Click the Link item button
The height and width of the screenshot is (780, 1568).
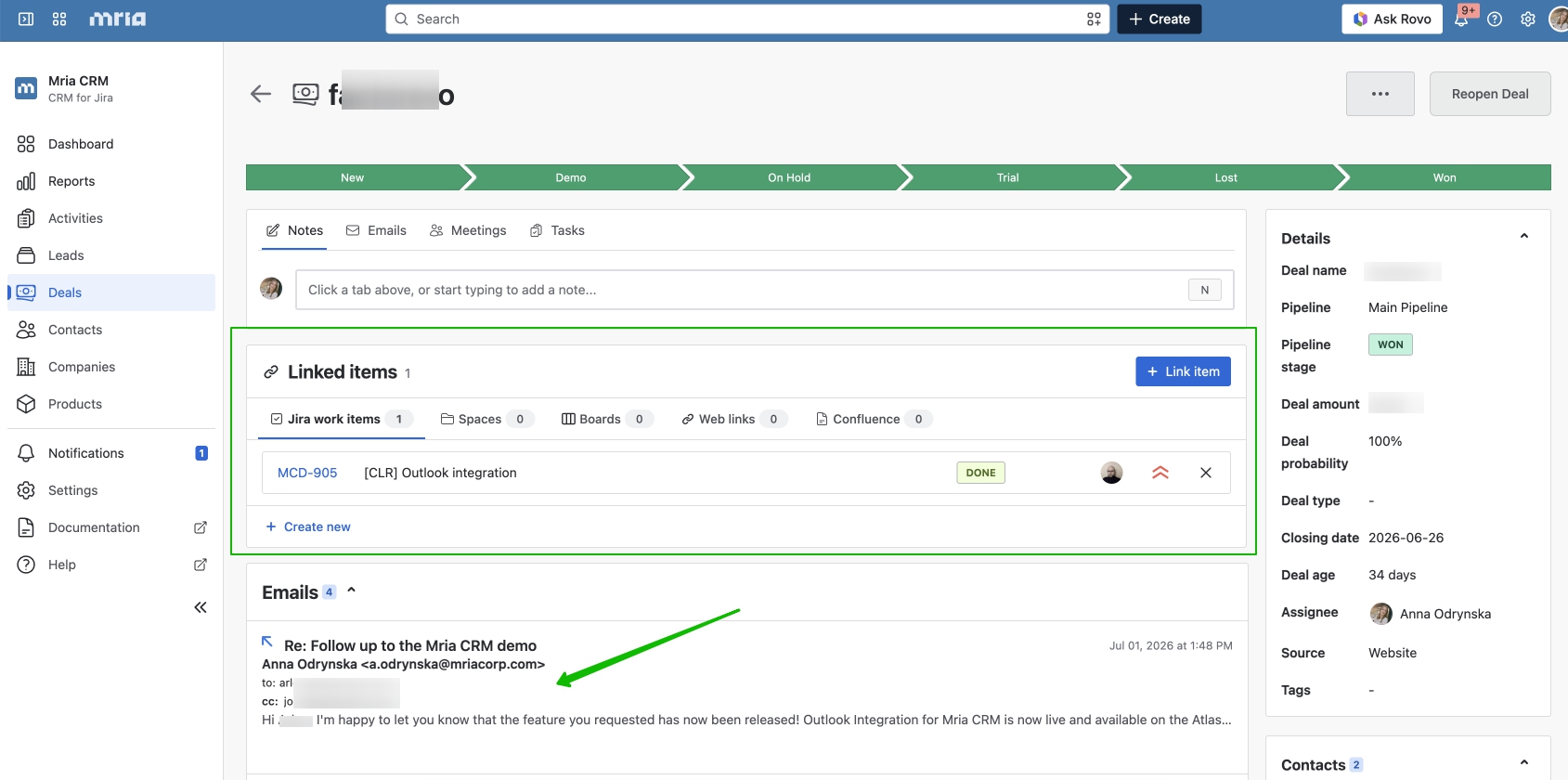click(1184, 371)
